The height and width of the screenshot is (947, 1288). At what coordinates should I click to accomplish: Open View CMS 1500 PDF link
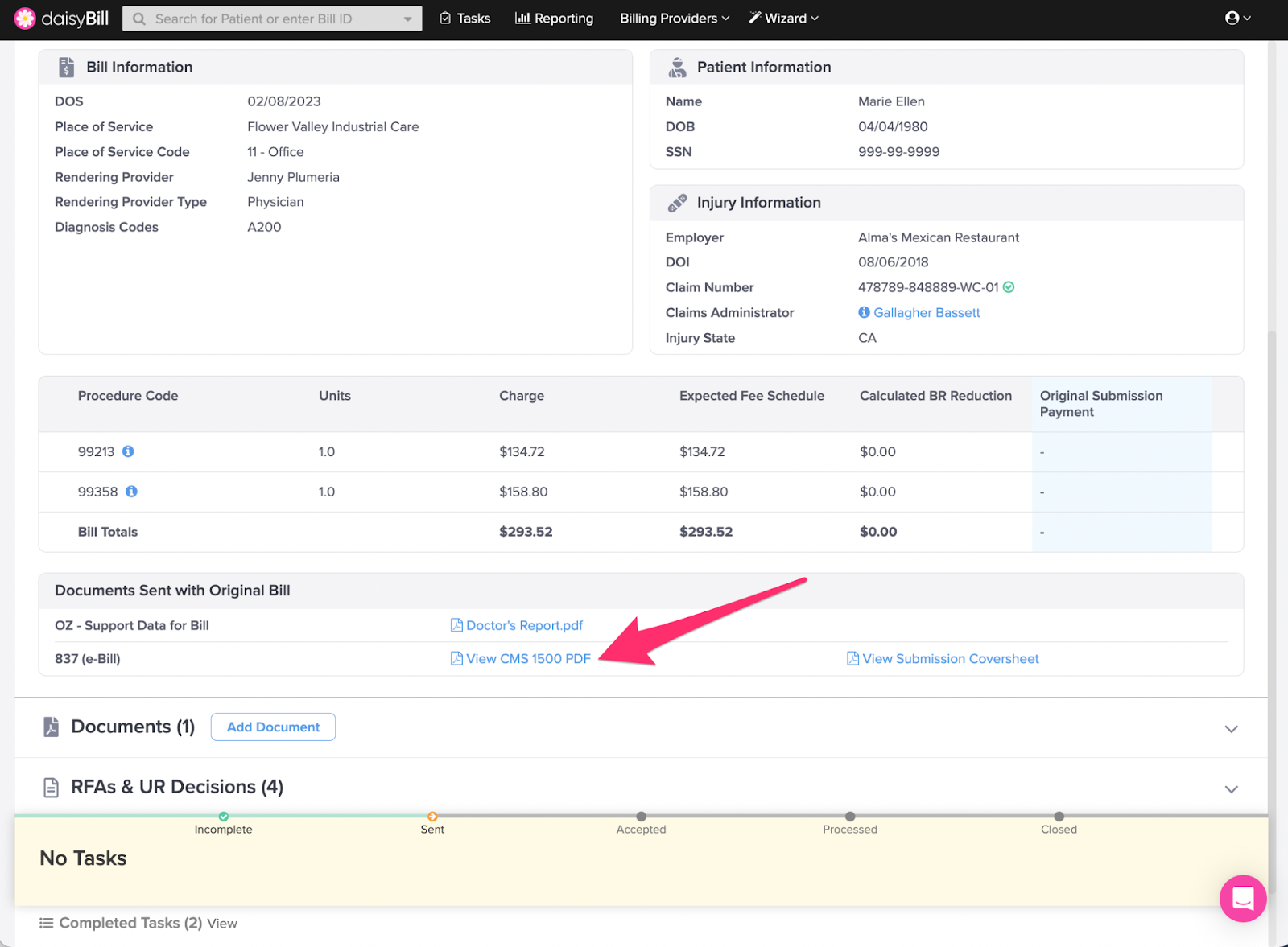tap(528, 658)
